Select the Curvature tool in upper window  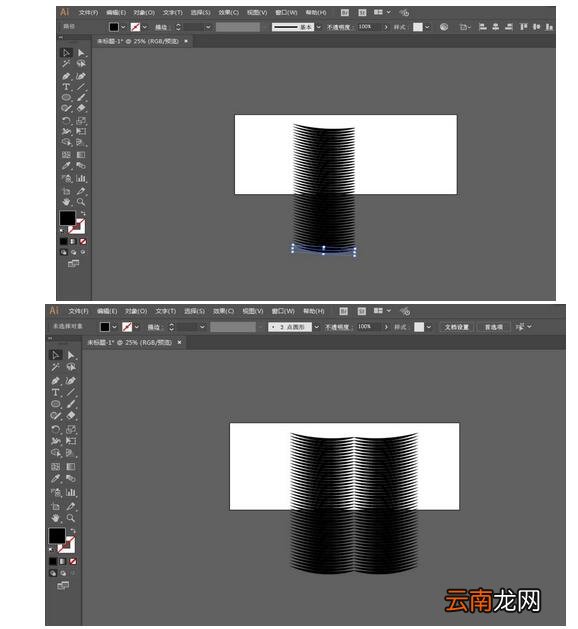coord(81,76)
